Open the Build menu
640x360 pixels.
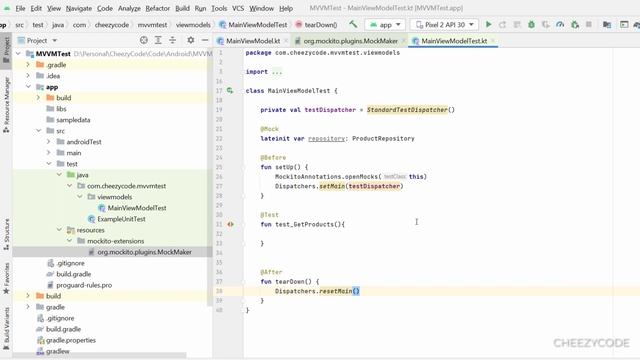(x=182, y=8)
